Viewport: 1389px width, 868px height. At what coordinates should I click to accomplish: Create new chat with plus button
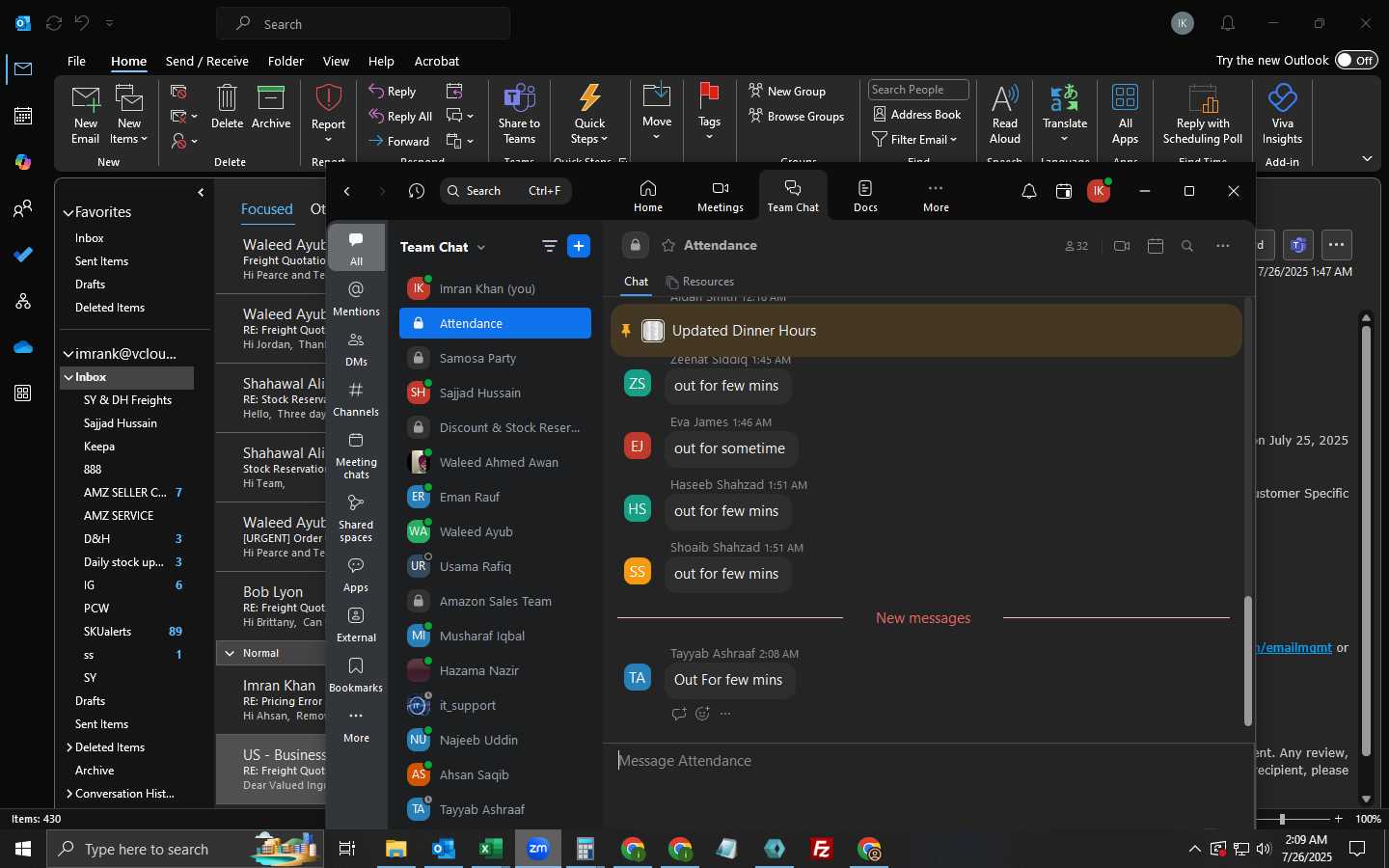[579, 246]
